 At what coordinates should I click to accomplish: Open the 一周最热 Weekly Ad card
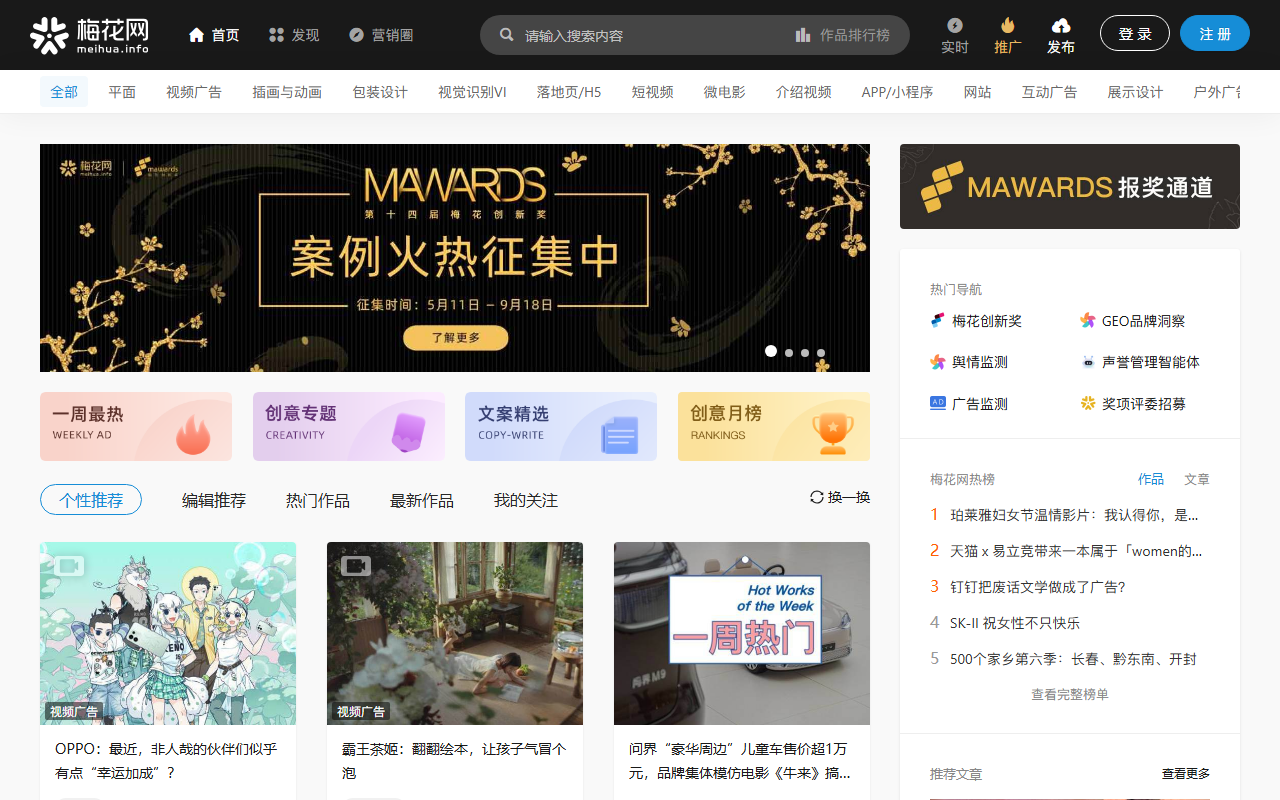point(136,426)
